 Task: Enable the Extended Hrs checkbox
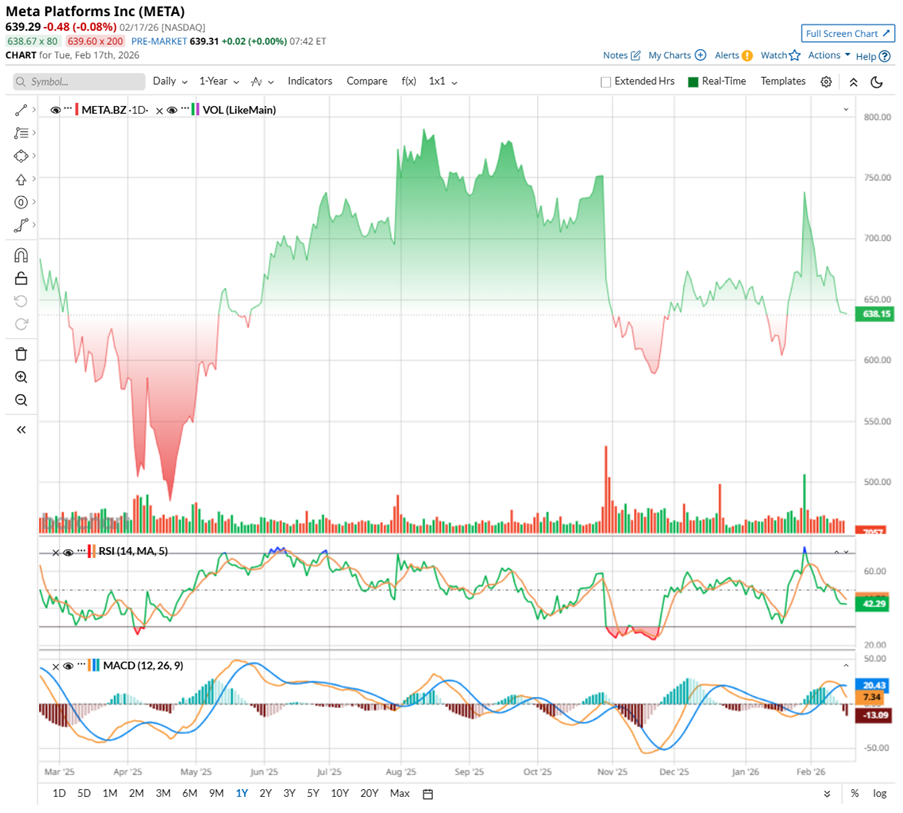coord(605,82)
